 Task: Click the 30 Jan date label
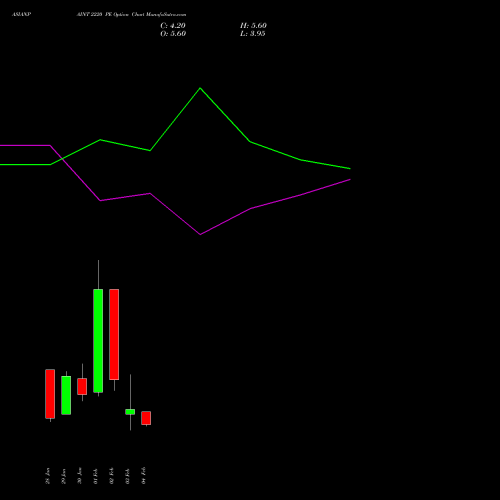tap(80, 476)
